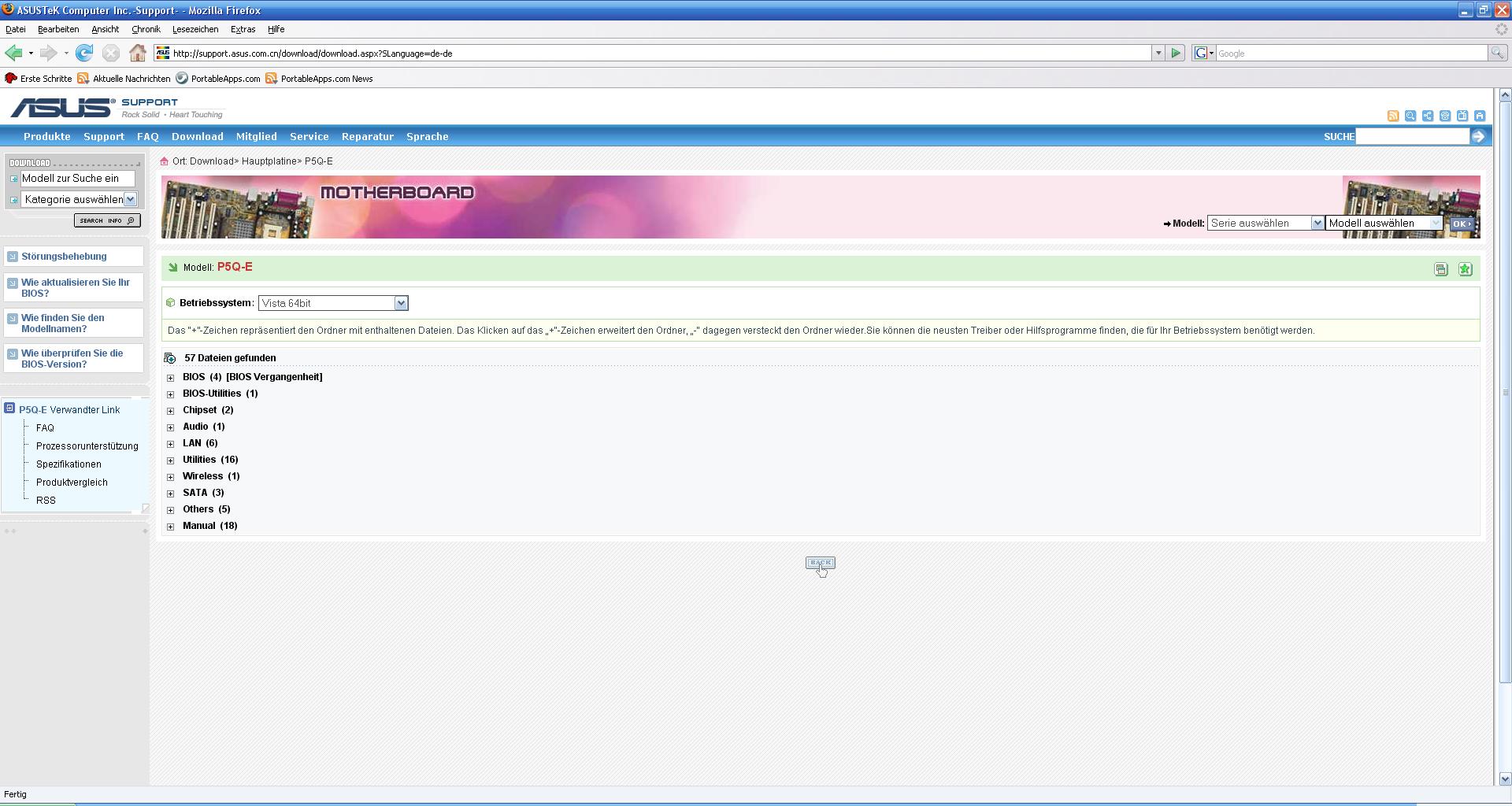Open the address bar history dropdown
Viewport: 1512px width, 806px height.
tap(1158, 53)
